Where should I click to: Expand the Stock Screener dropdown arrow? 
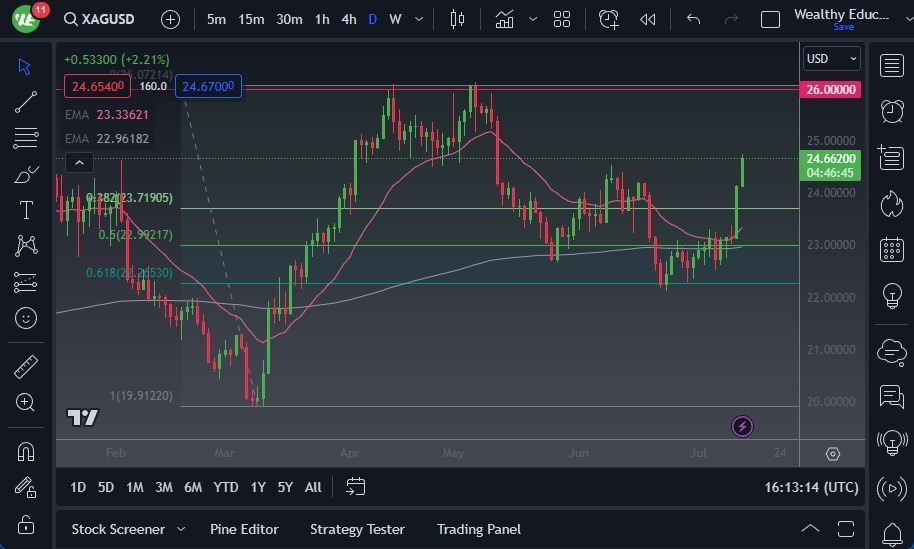[x=181, y=529]
